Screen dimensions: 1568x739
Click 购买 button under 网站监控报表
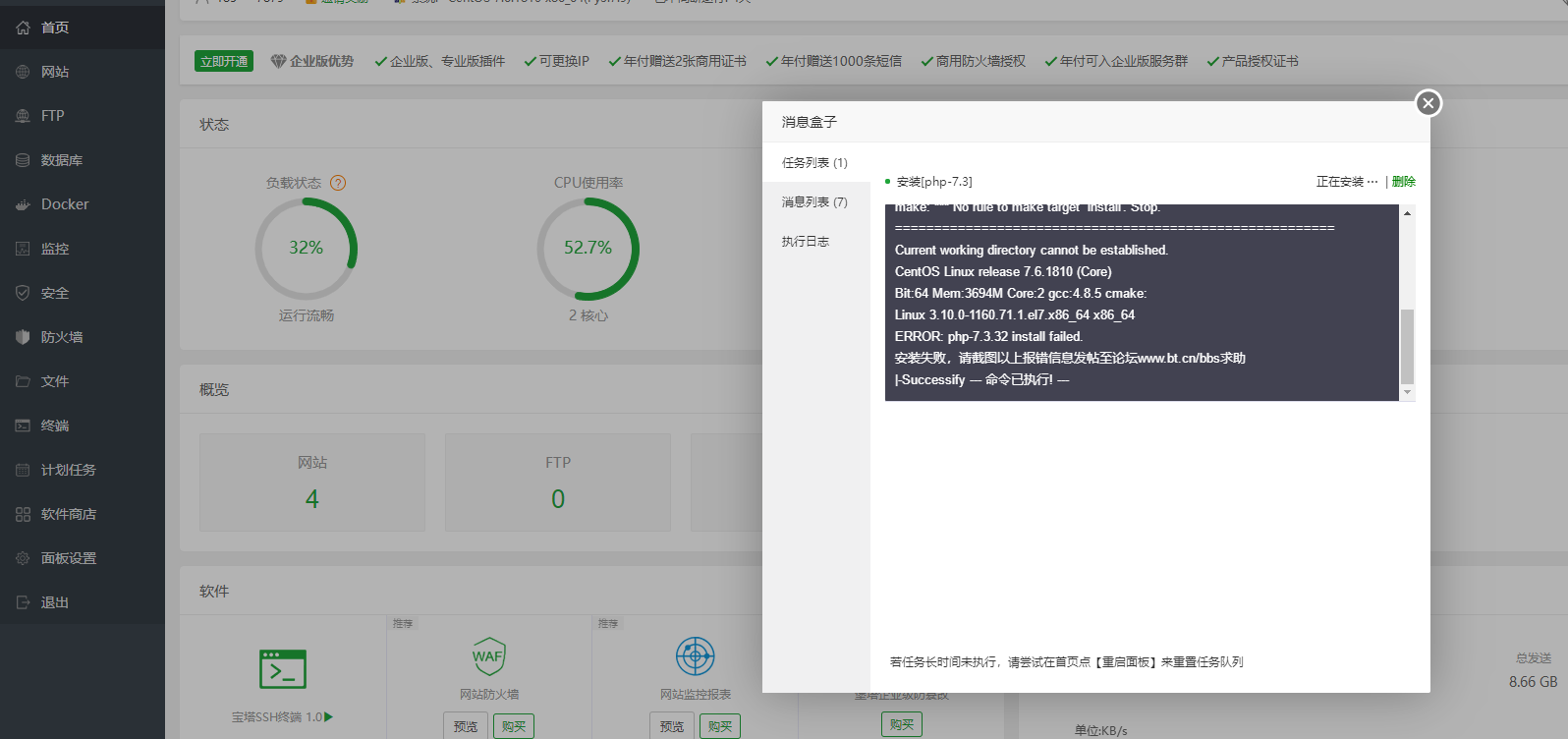(720, 726)
